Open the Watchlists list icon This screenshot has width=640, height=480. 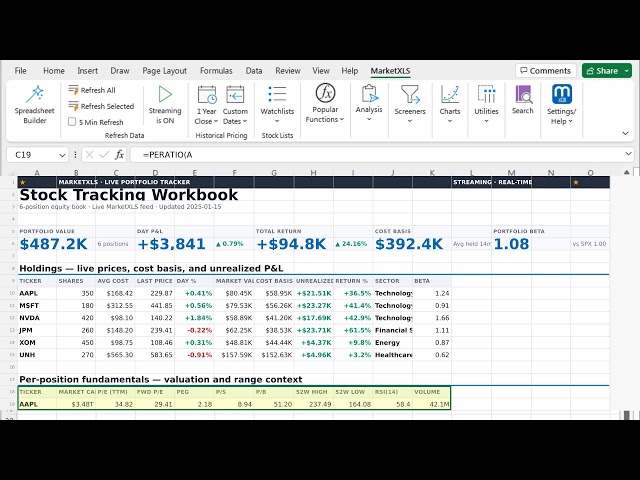(x=277, y=94)
